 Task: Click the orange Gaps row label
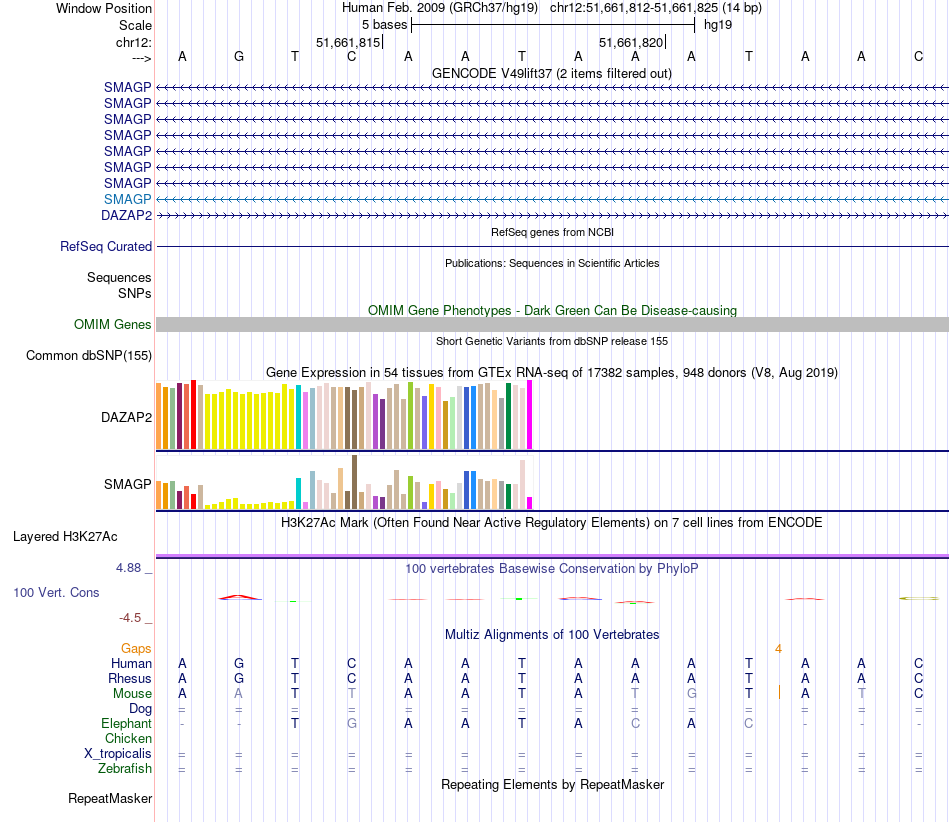(x=136, y=649)
